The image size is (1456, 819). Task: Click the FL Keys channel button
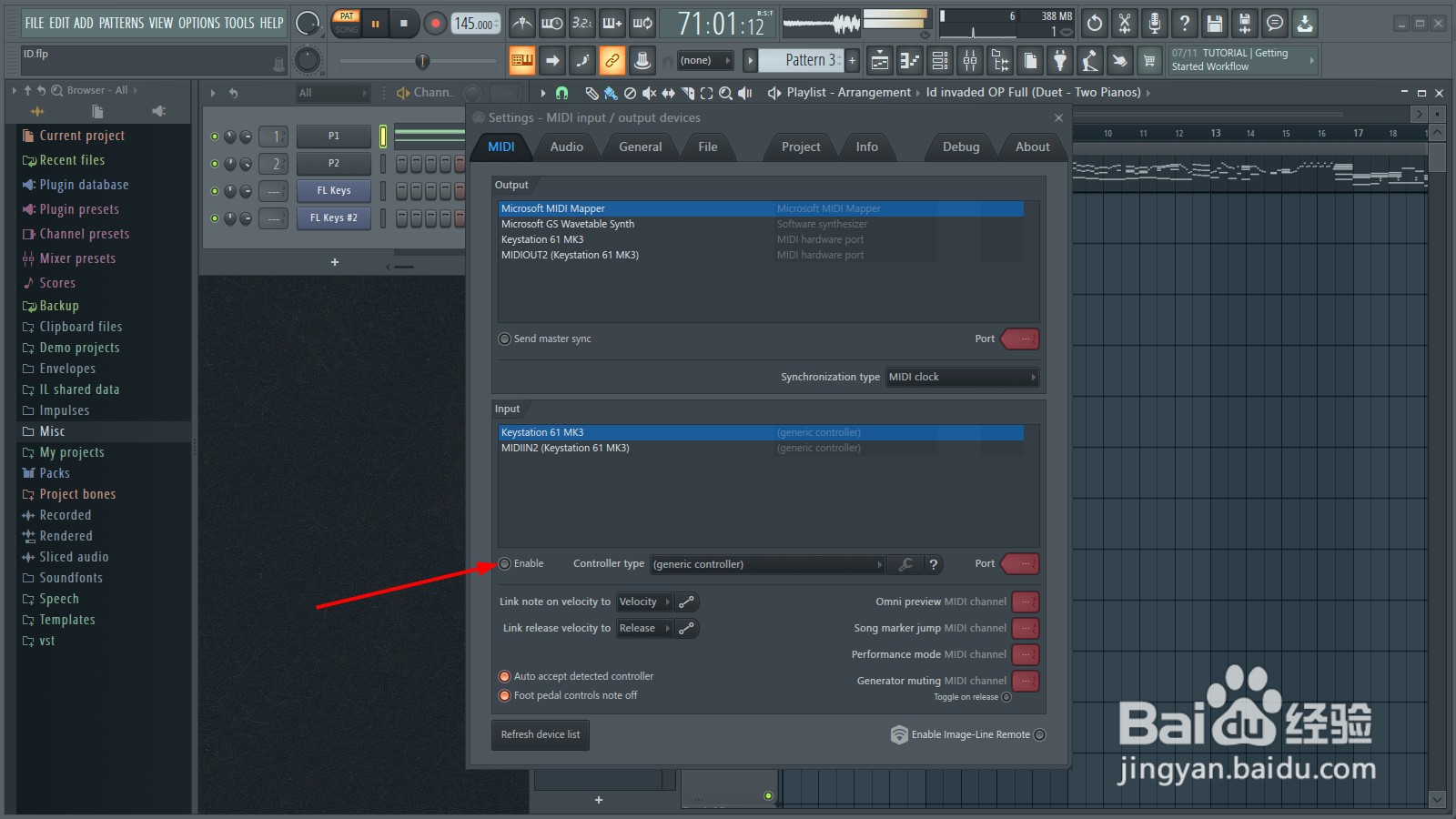(334, 191)
